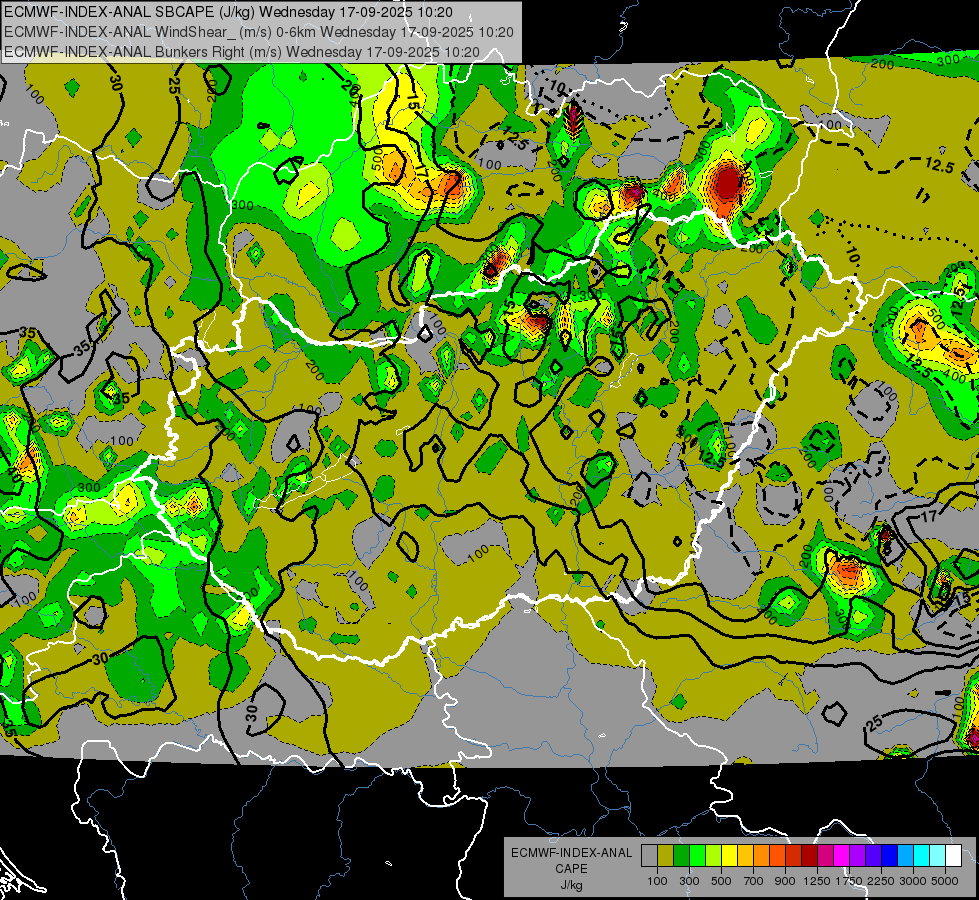Screen dimensions: 979x900
Task: Click the 3000 label under color scale
Action: coord(913,880)
